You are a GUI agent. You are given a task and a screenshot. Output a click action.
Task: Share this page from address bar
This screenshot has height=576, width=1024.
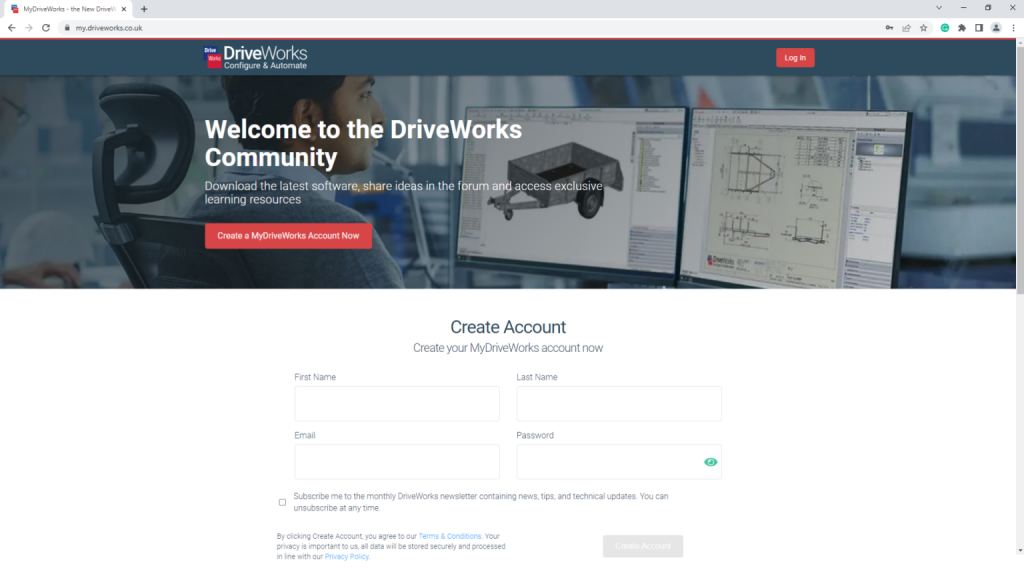(x=906, y=28)
